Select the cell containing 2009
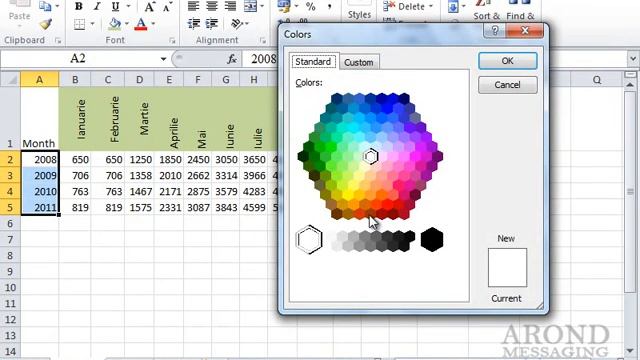 [x=40, y=176]
